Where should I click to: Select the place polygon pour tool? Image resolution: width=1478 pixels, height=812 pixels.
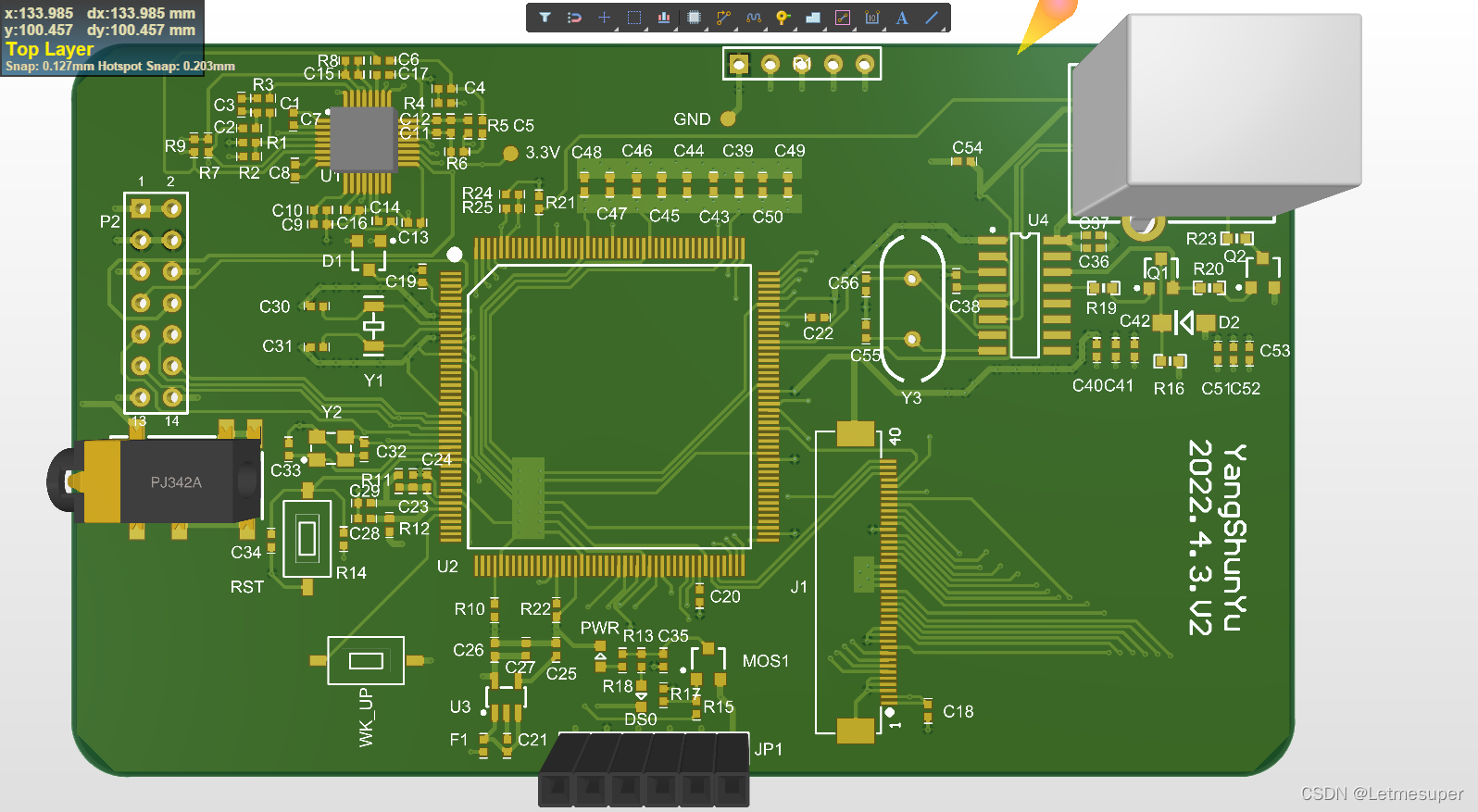tap(812, 18)
